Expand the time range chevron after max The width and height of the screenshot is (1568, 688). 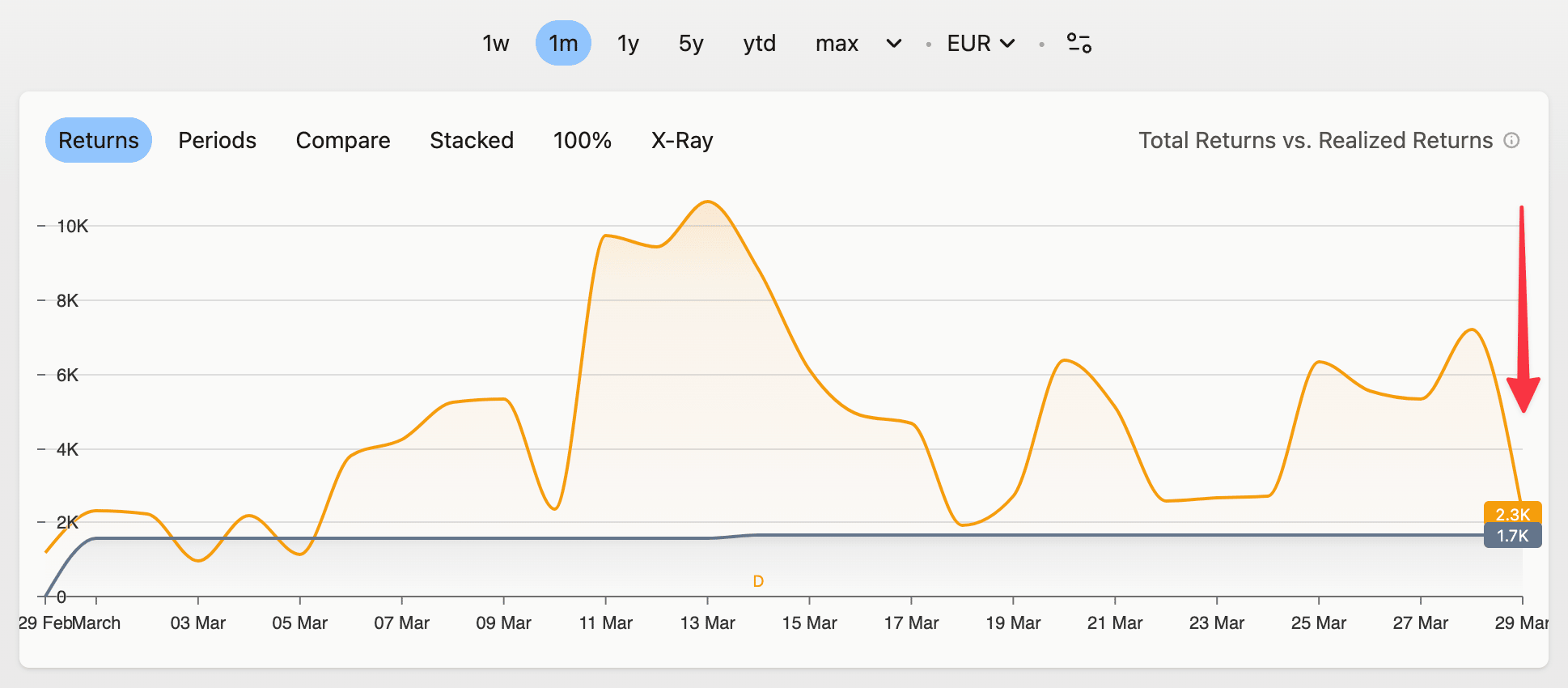pyautogui.click(x=893, y=43)
